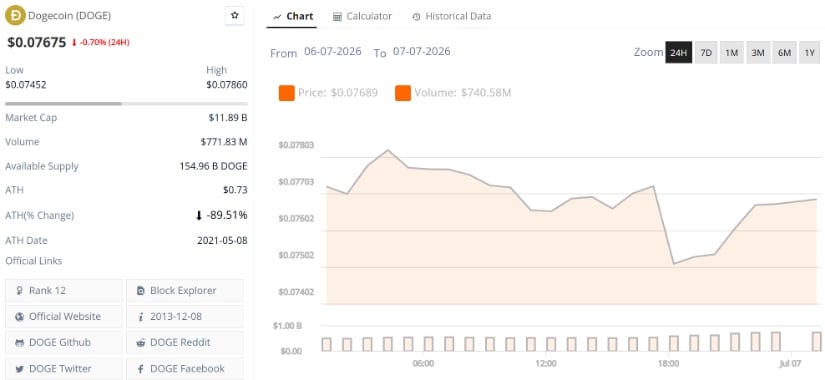
Task: Toggle the Price series orange swatch
Action: 287,93
